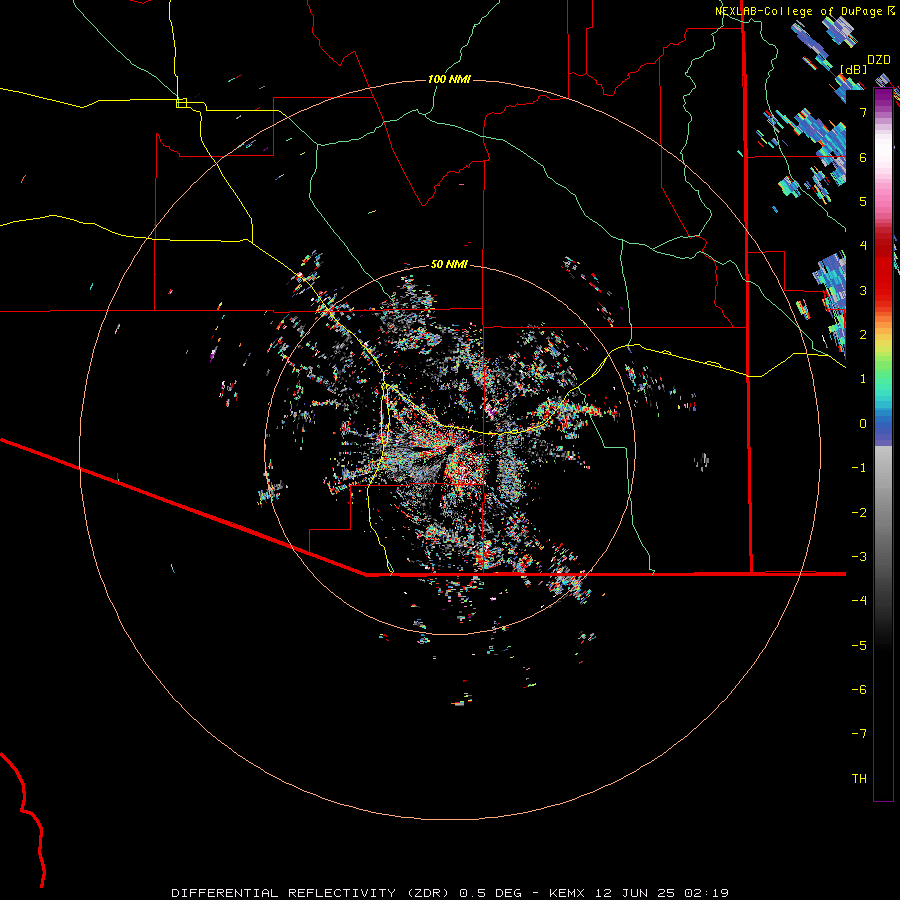900x900 pixels.
Task: Click the -7 value on color scale
Action: (x=859, y=734)
